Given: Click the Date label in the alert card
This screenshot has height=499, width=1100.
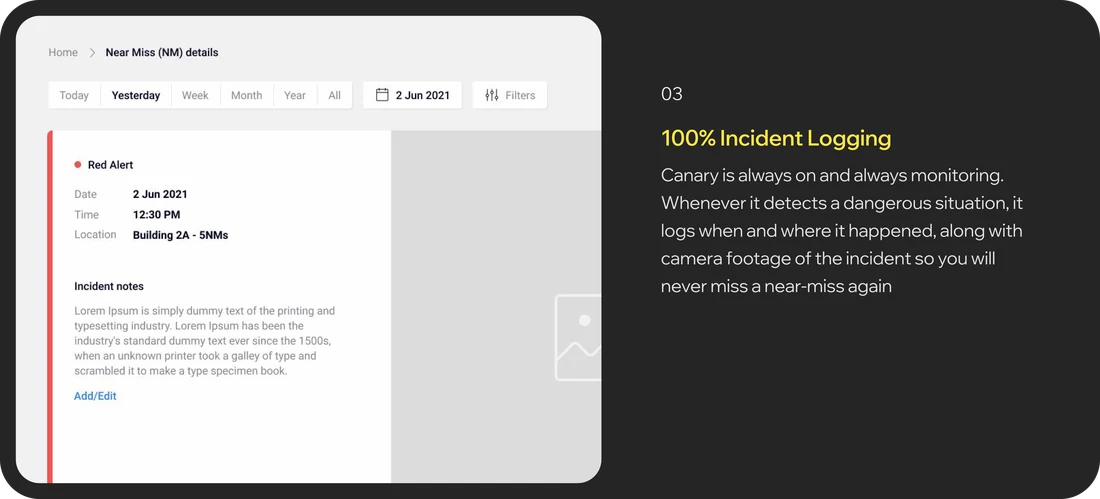Looking at the screenshot, I should [x=86, y=194].
